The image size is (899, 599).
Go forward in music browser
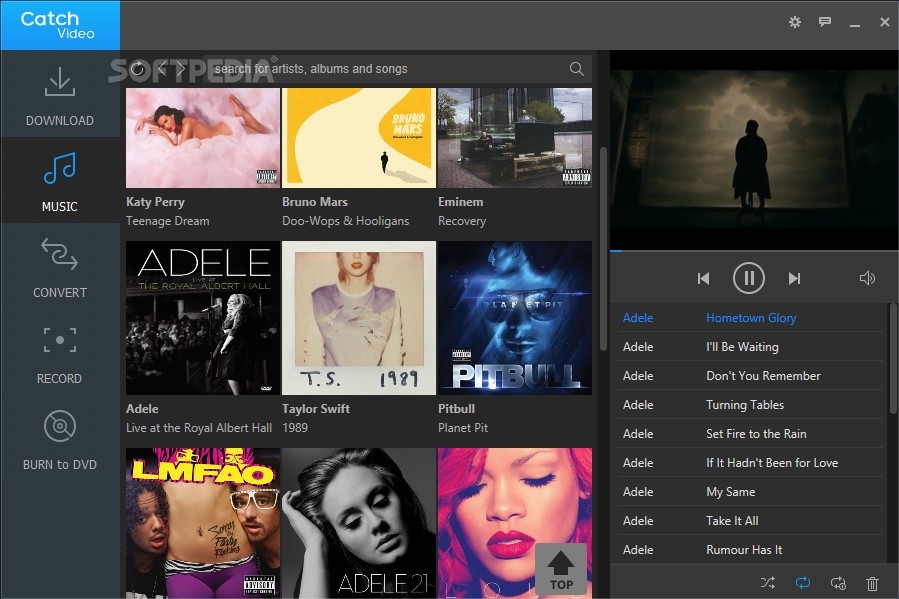tap(181, 69)
